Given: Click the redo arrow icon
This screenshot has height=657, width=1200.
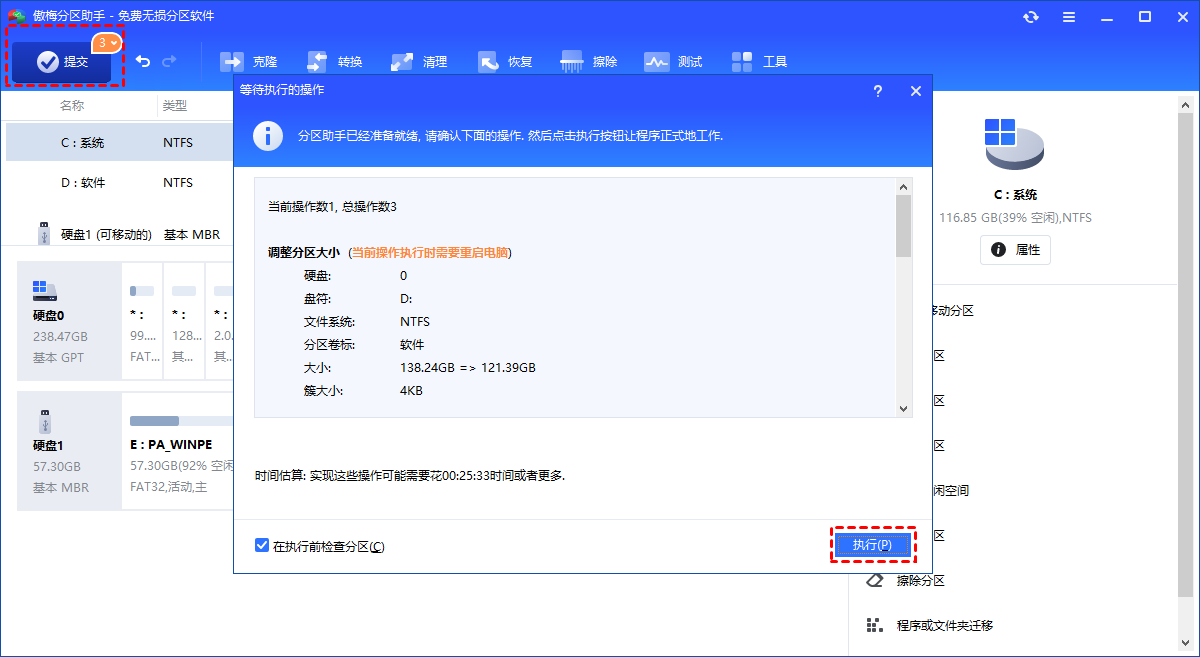Looking at the screenshot, I should (x=169, y=62).
